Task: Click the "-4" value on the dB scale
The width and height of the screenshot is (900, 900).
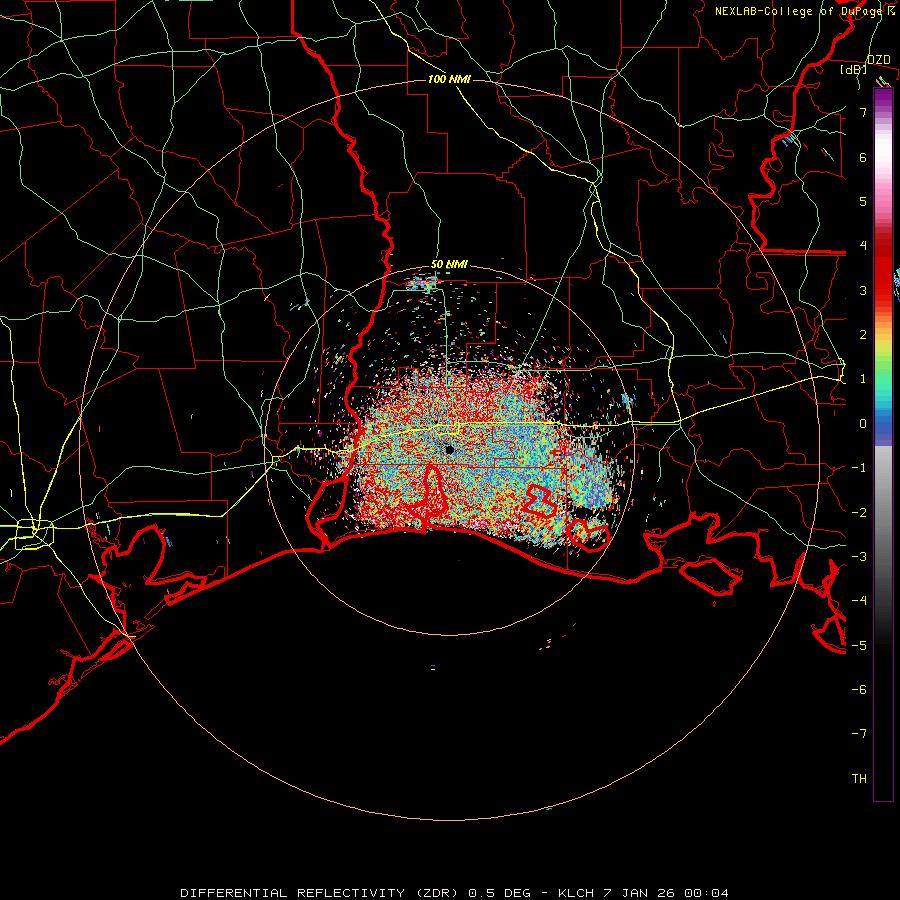Action: point(859,601)
